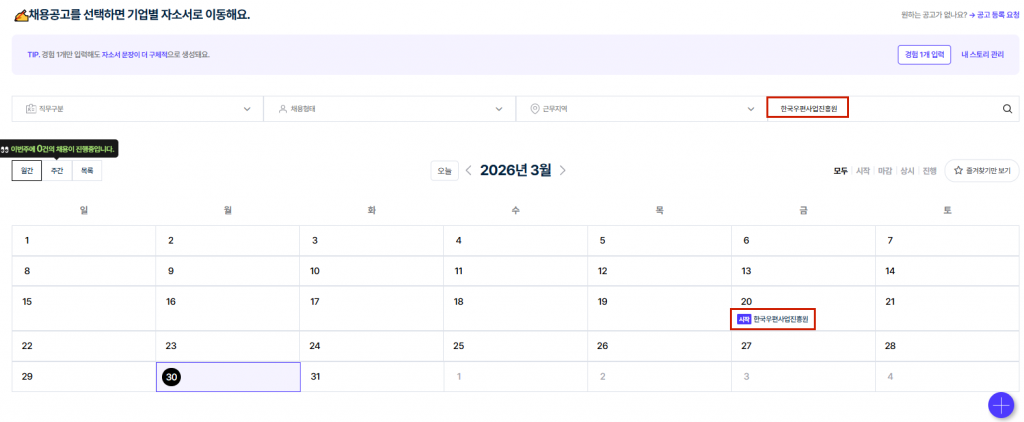1024x422 pixels.
Task: Click the company search input field
Action: coord(880,109)
